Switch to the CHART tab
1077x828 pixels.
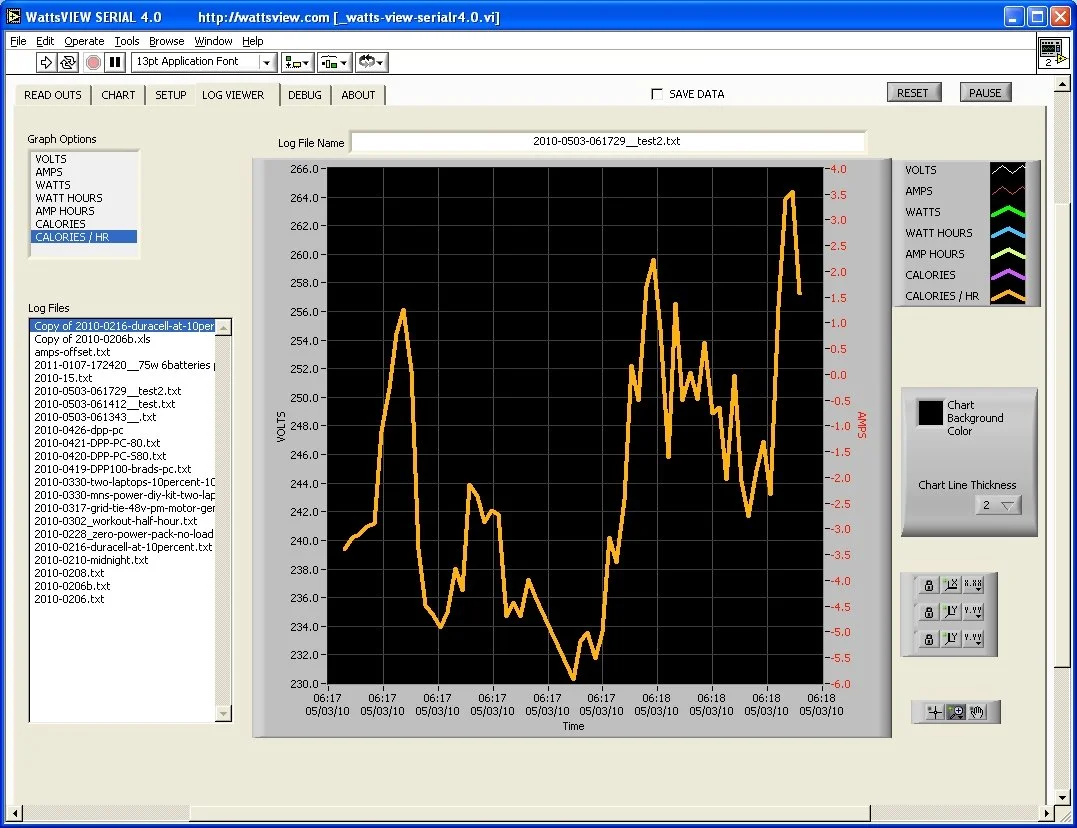[118, 95]
